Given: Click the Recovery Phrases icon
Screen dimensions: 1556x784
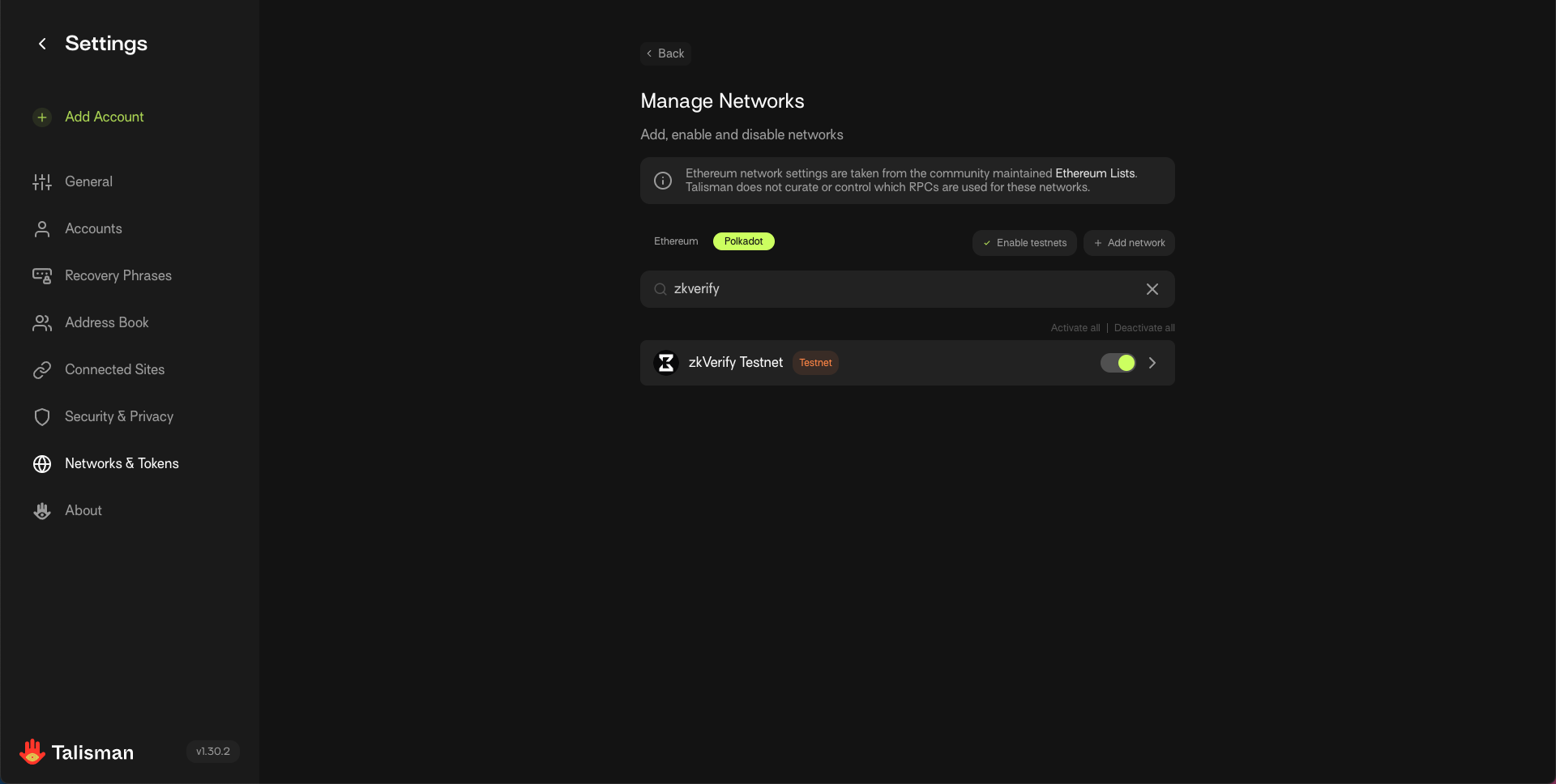Looking at the screenshot, I should pos(42,276).
